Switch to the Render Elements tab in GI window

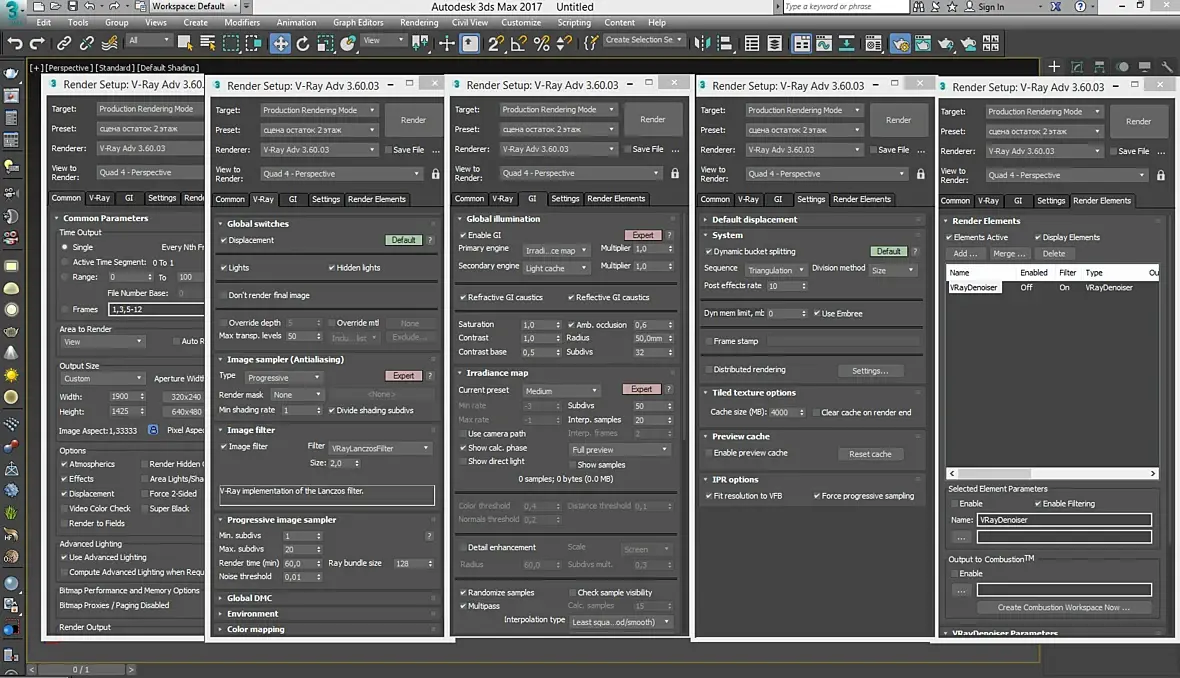(615, 199)
